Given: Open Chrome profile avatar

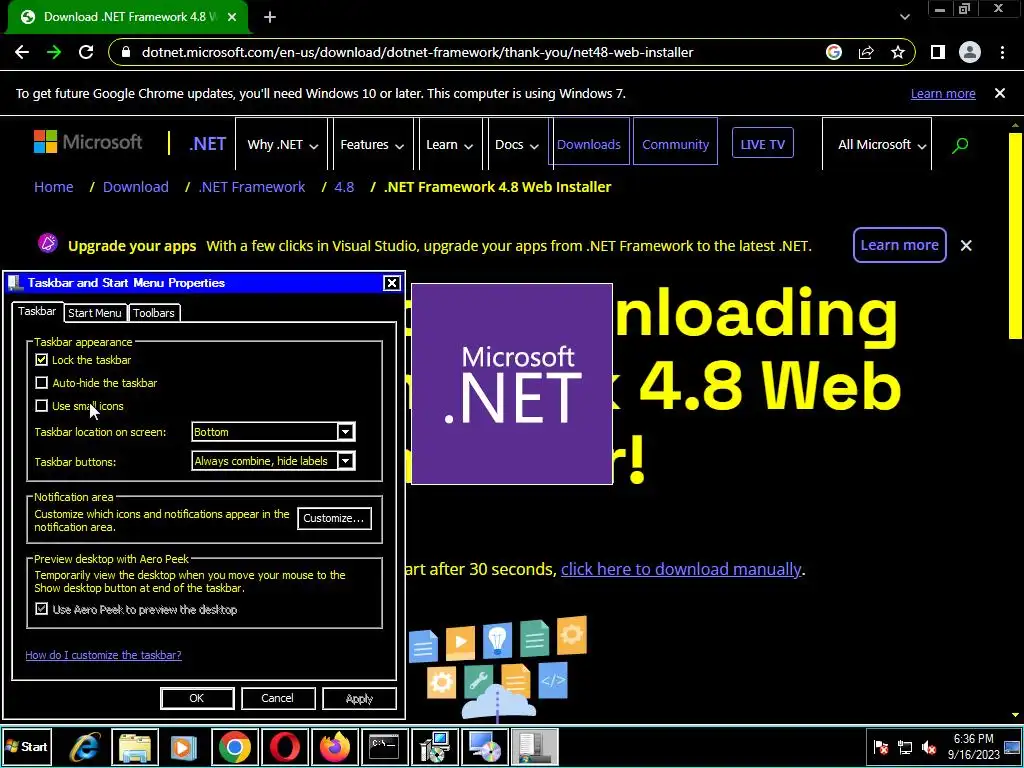Looking at the screenshot, I should click(x=970, y=52).
